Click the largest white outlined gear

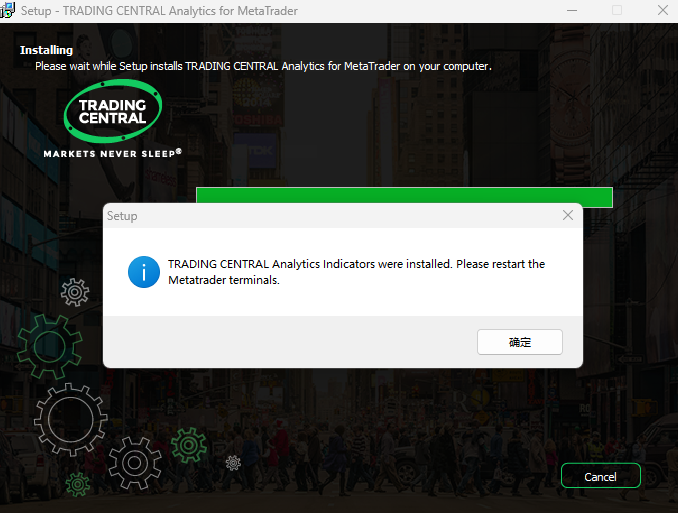tap(70, 418)
